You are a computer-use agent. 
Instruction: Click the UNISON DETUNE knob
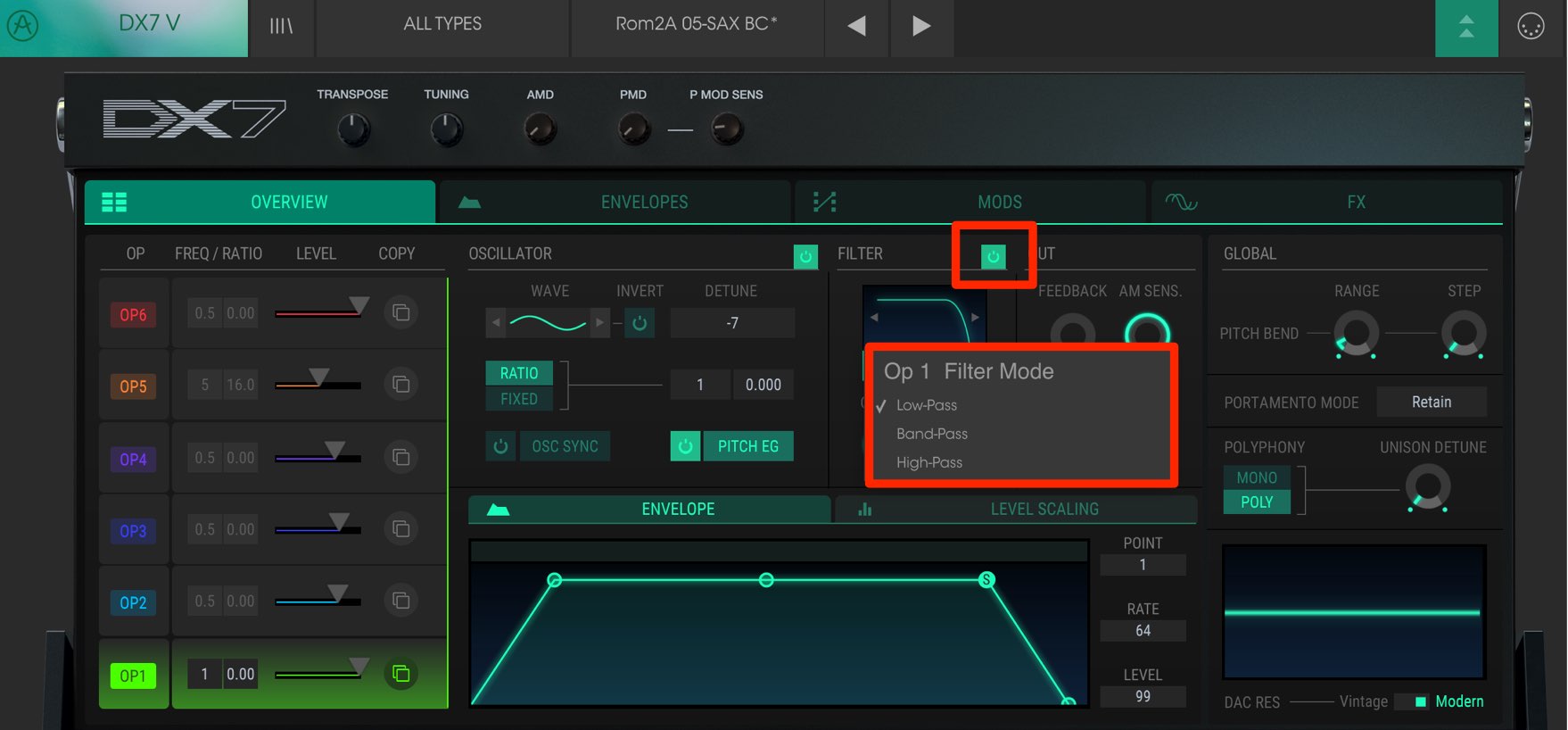pos(1428,489)
